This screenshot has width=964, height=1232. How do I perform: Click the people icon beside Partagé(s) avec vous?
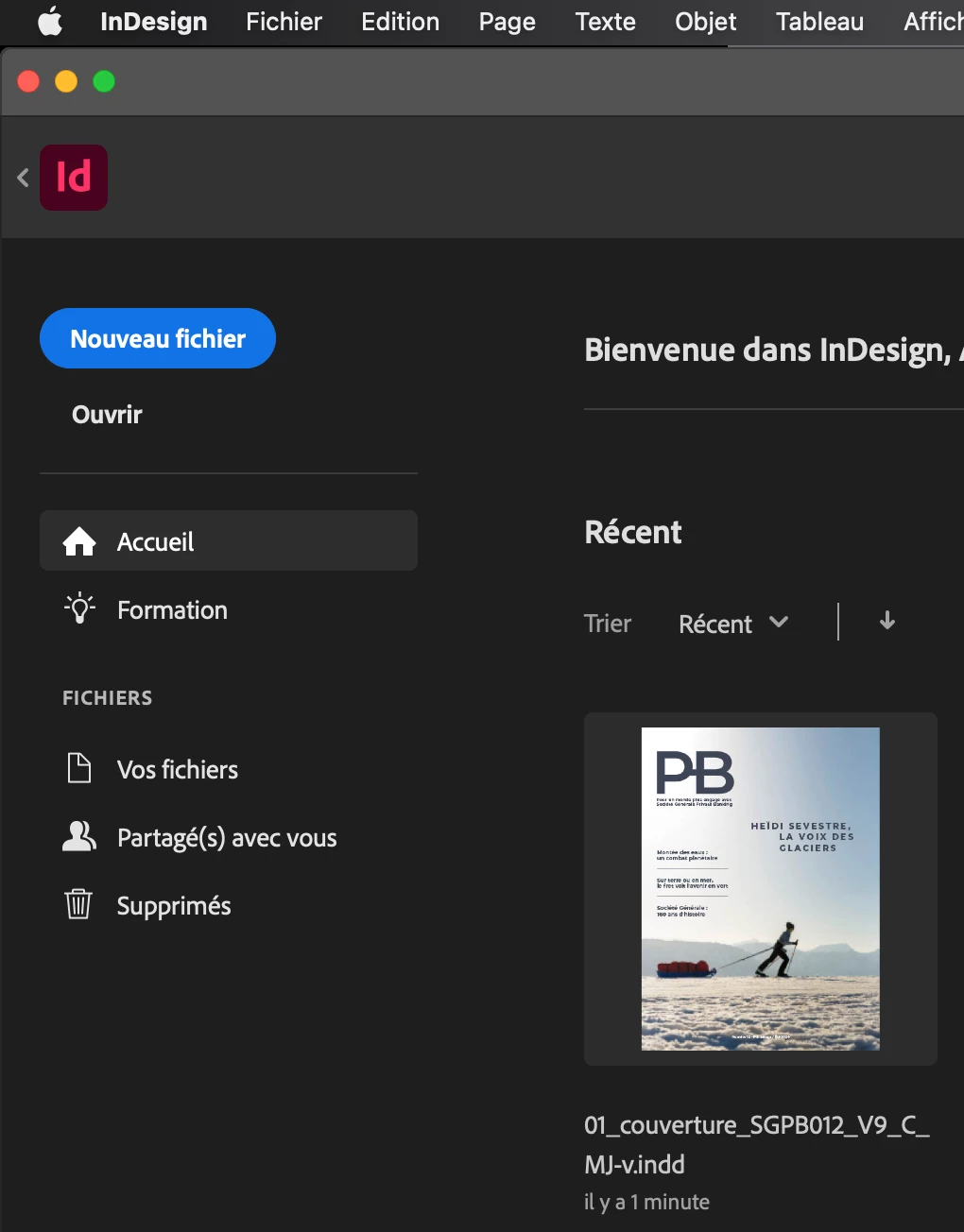coord(79,835)
